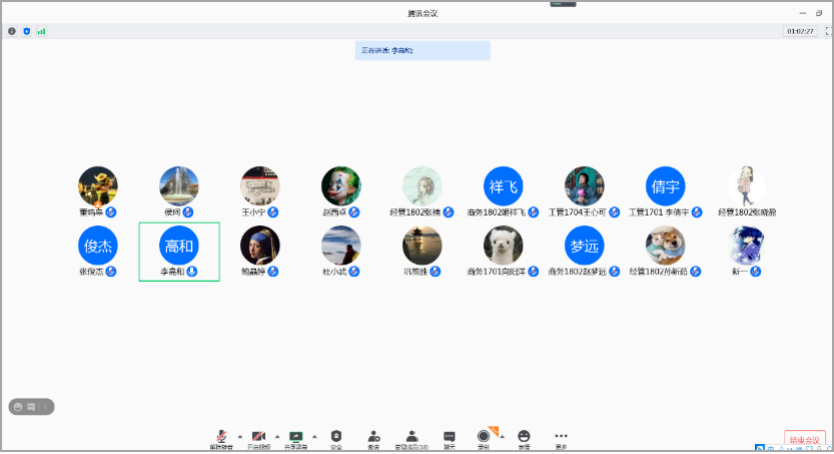Toggle the camera video button
The image size is (834, 454).
pos(258,437)
